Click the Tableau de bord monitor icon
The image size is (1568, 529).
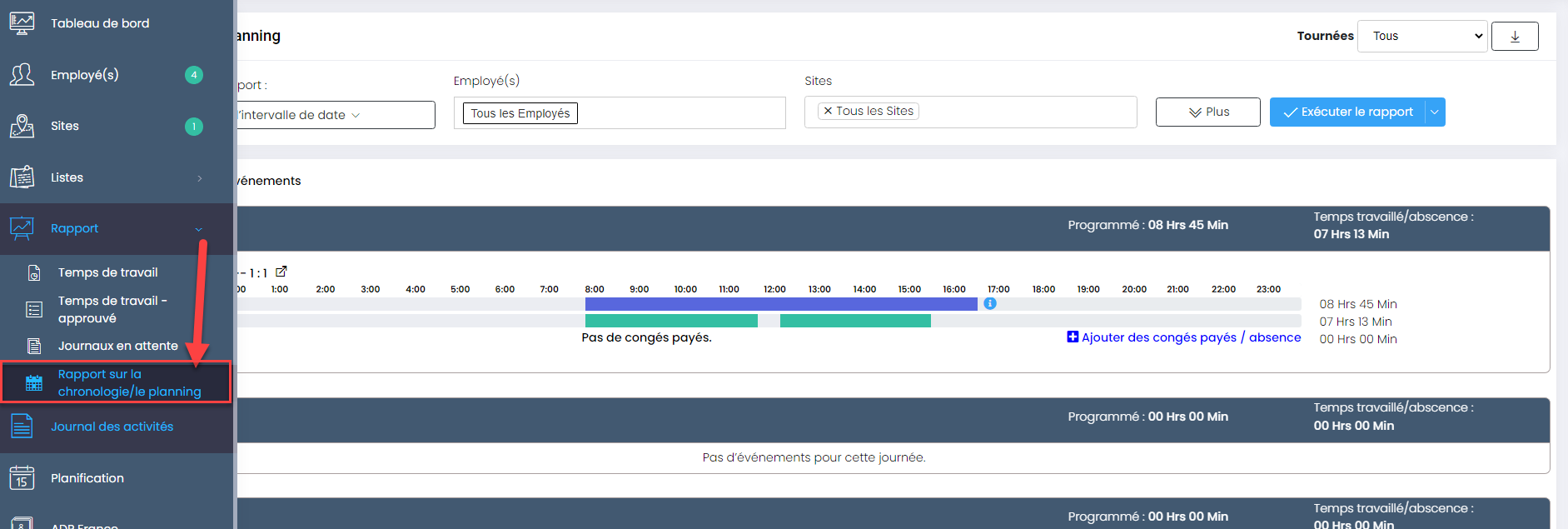pyautogui.click(x=22, y=23)
